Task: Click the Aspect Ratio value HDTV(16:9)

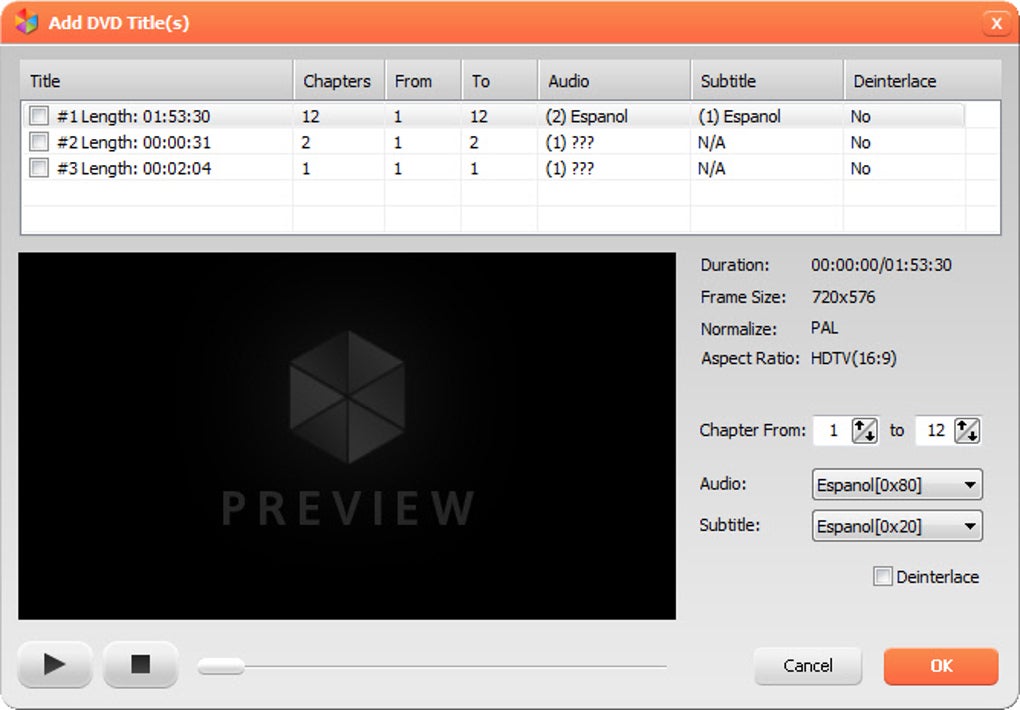Action: tap(853, 359)
